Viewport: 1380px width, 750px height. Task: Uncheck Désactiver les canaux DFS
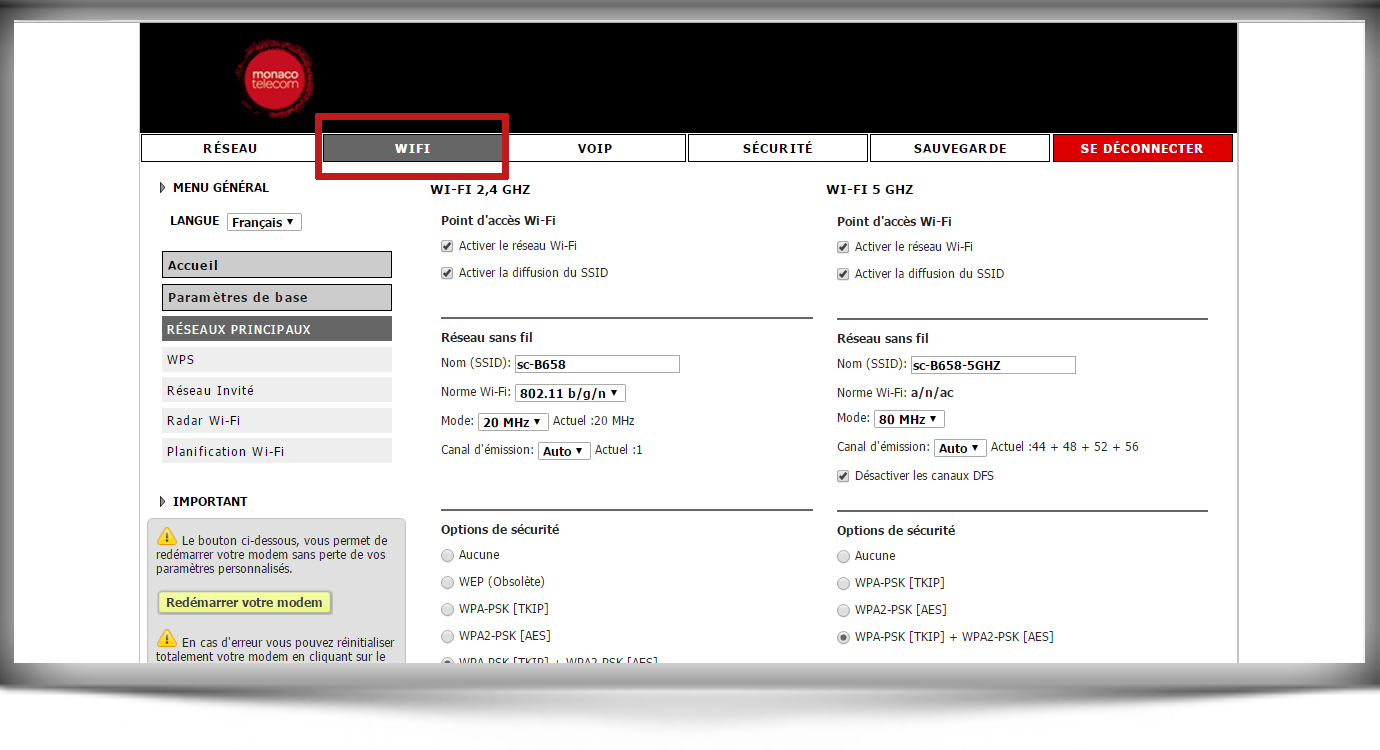click(x=843, y=476)
